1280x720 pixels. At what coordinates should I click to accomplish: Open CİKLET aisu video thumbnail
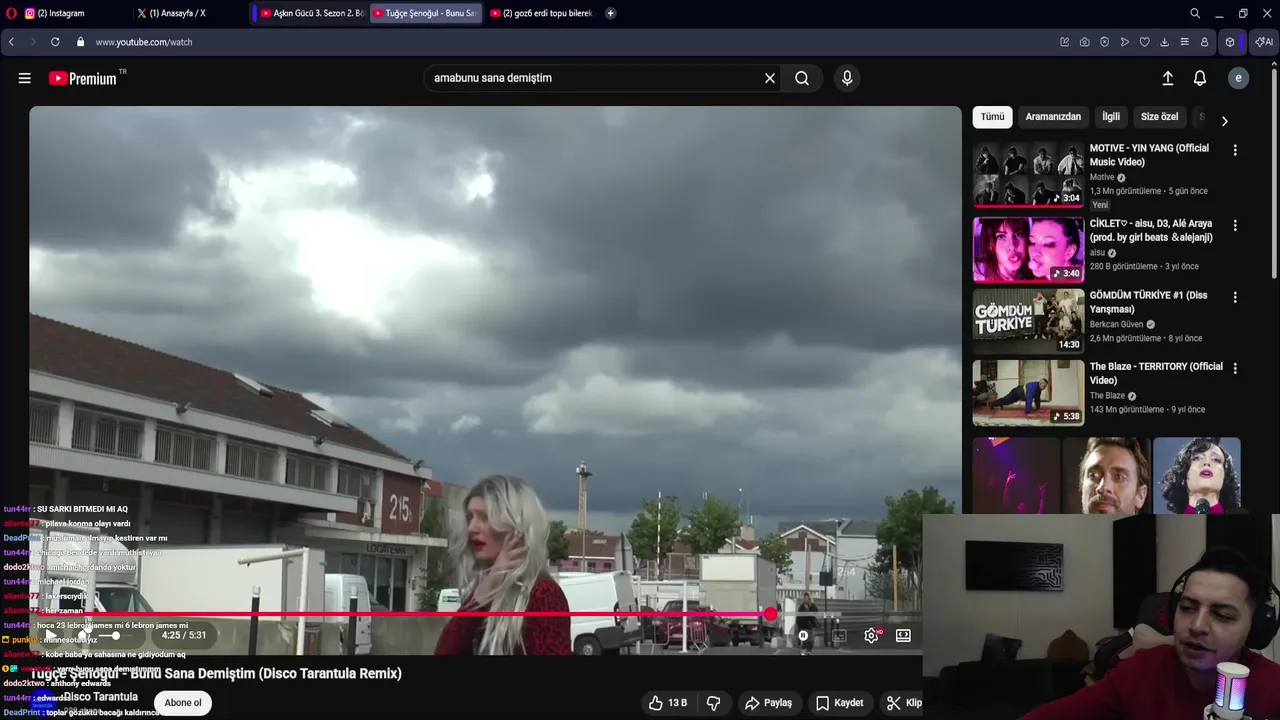point(1028,249)
